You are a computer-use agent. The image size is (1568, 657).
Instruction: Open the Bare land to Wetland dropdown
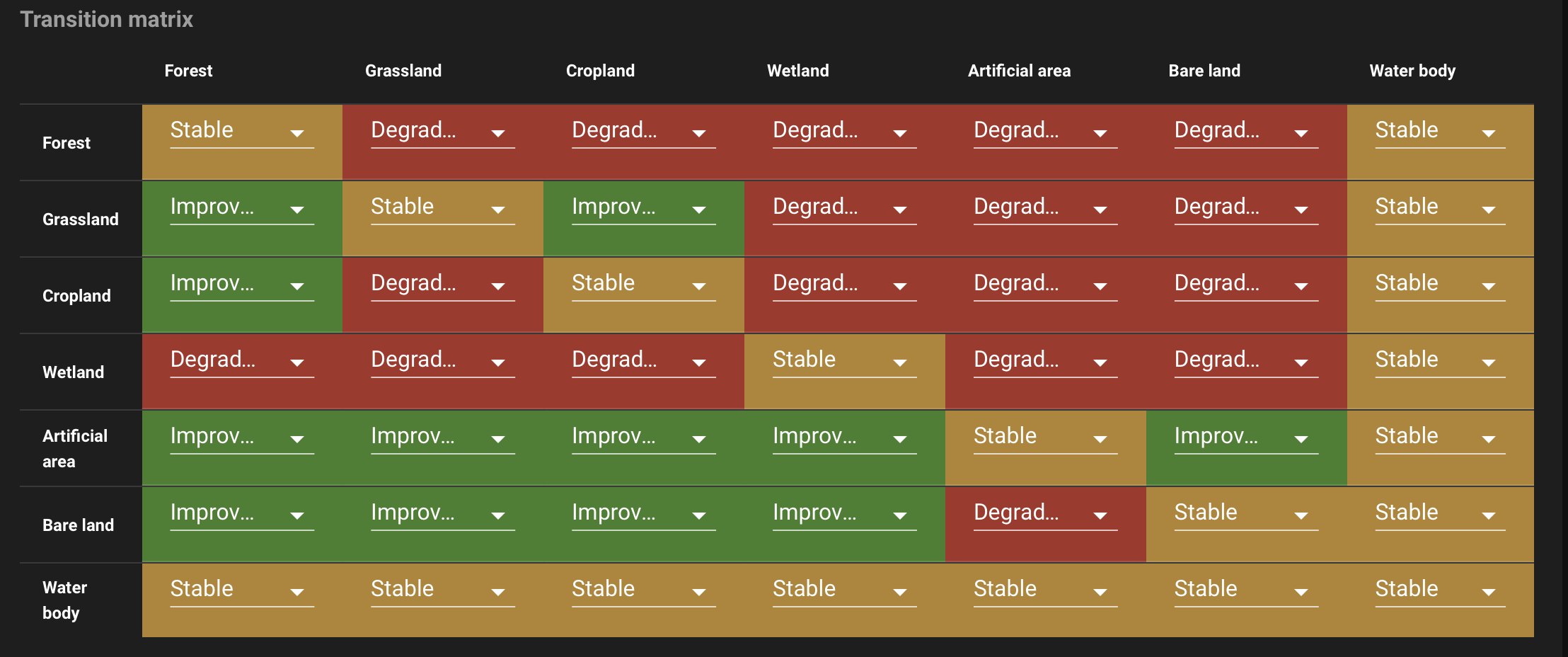click(x=845, y=513)
